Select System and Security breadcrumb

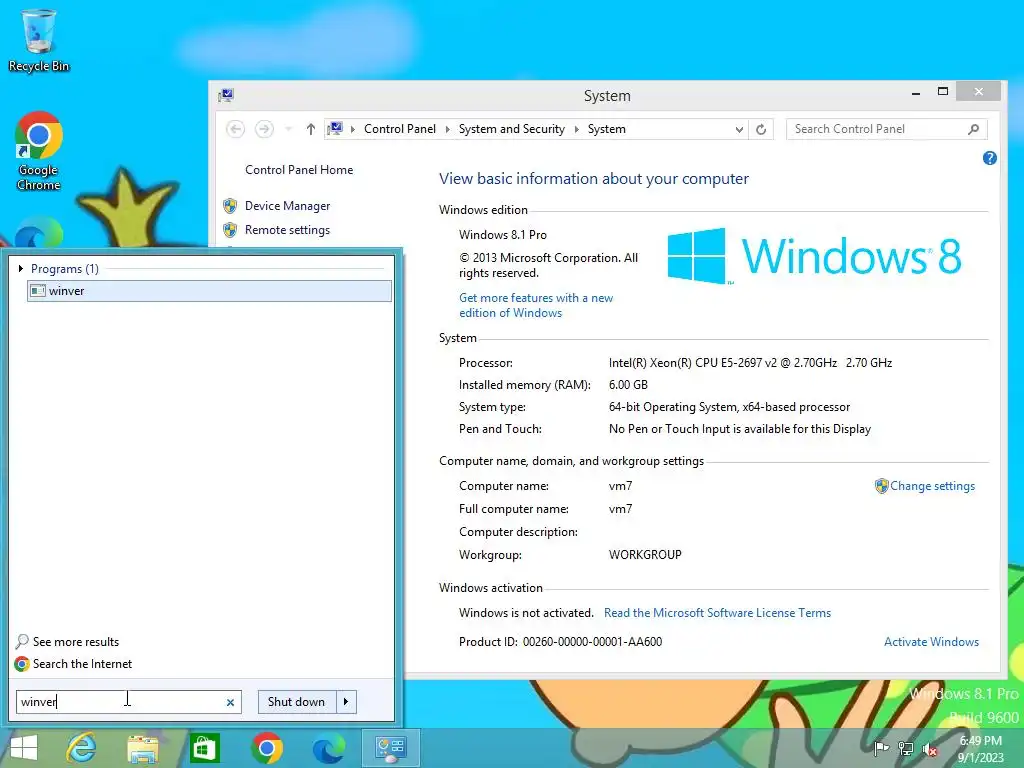pyautogui.click(x=511, y=129)
